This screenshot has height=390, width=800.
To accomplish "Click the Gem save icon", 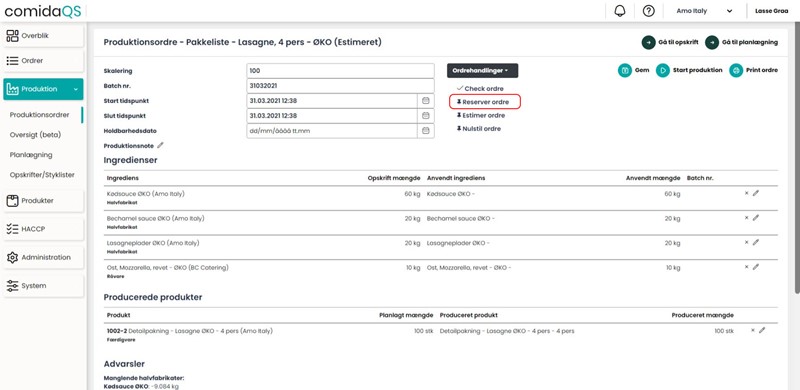I will pyautogui.click(x=624, y=70).
